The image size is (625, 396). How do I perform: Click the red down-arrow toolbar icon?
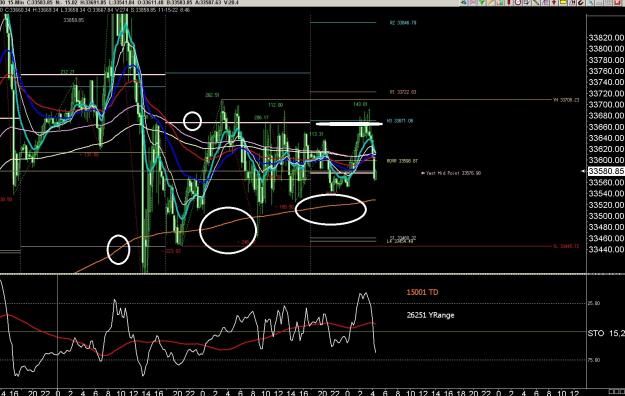pos(554,2)
